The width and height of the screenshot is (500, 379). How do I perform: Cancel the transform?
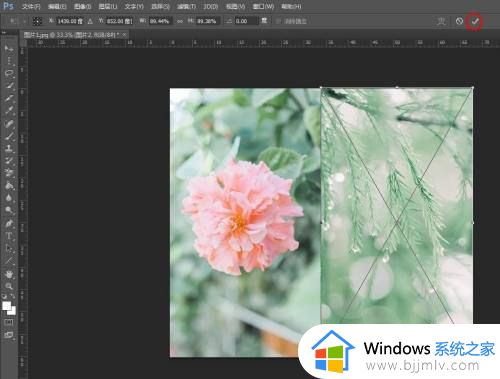459,21
